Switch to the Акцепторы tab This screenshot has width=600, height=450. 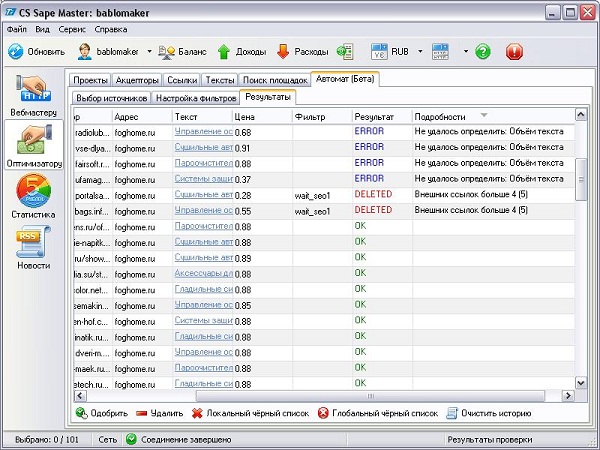tap(137, 80)
